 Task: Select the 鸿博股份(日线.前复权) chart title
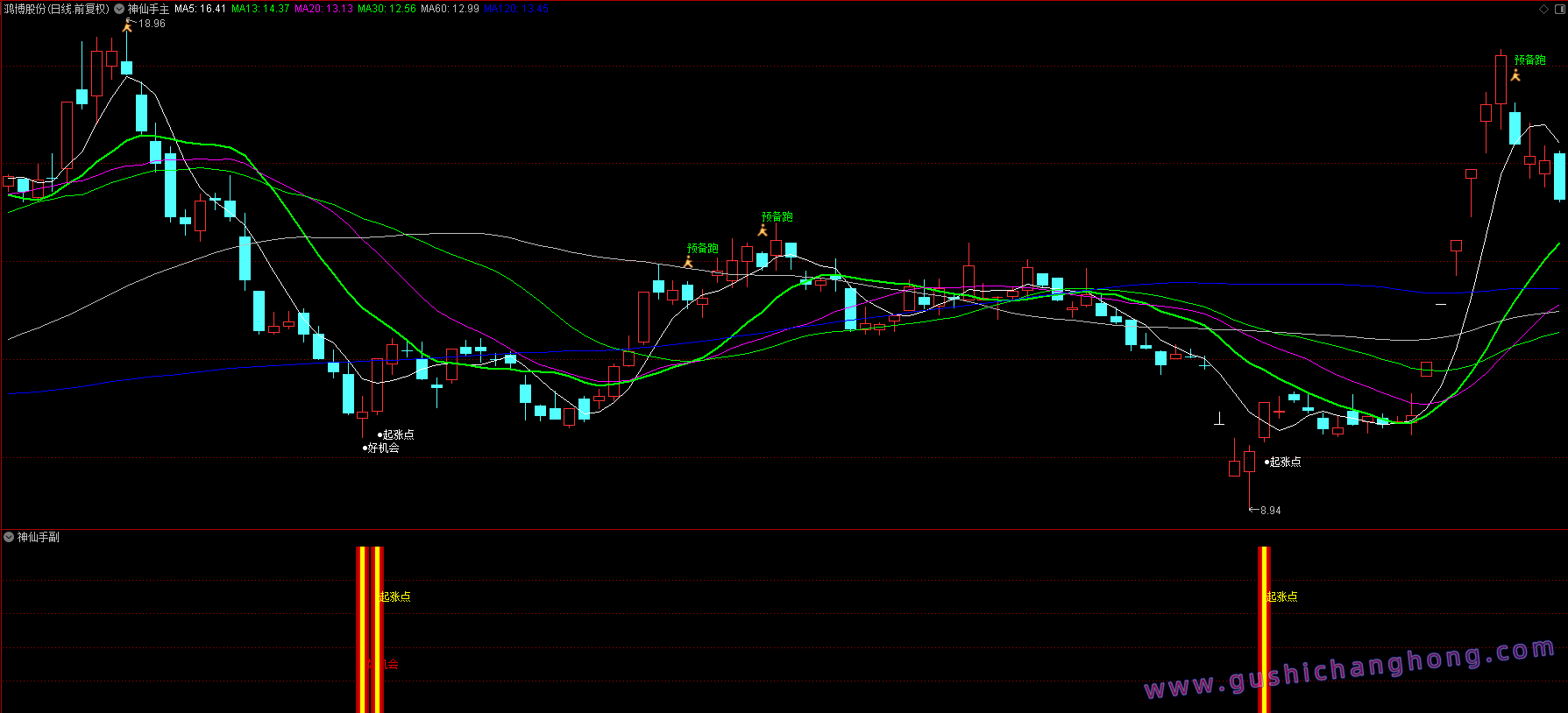[57, 9]
